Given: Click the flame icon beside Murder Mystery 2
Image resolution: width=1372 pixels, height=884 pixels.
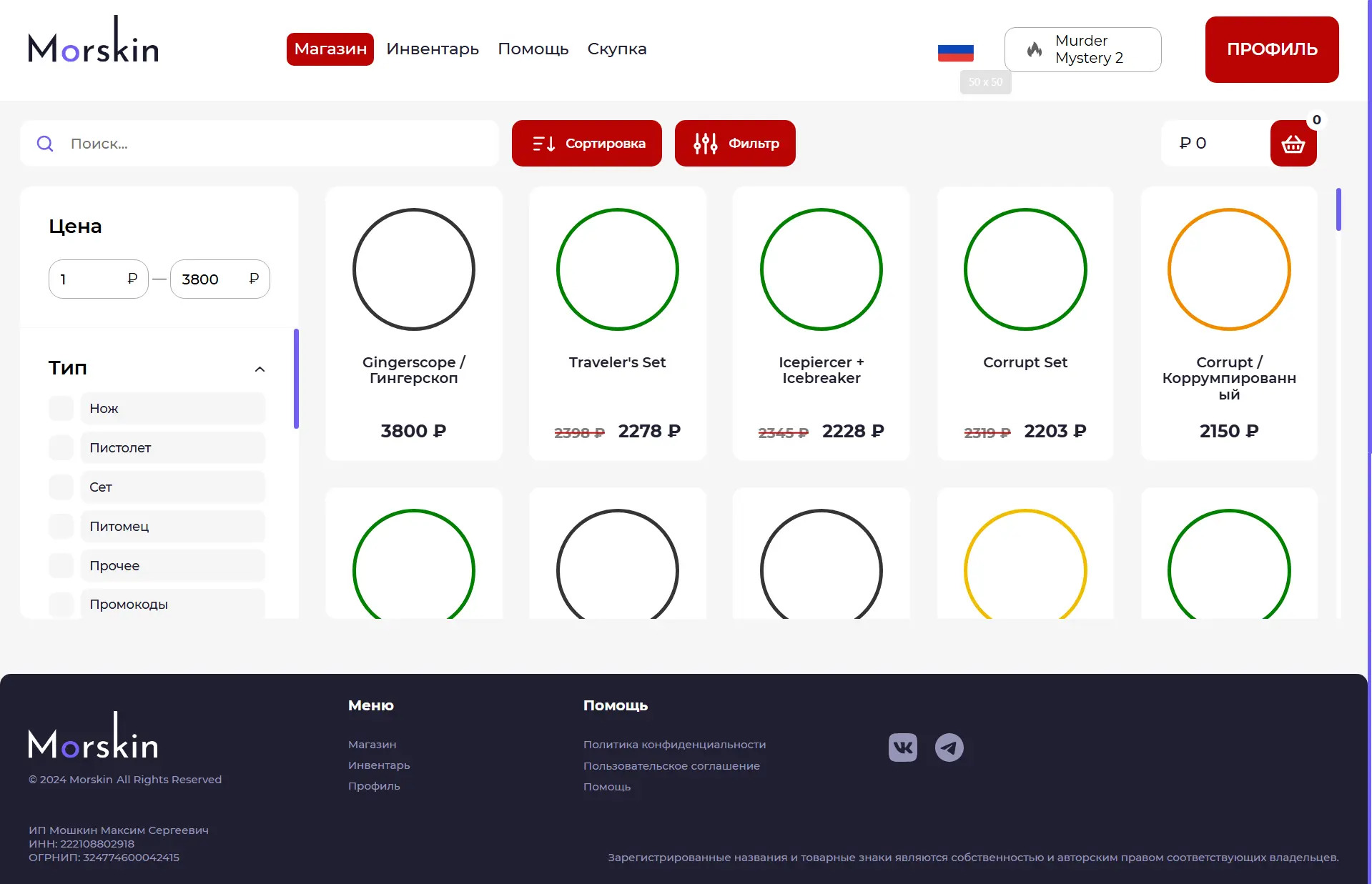Looking at the screenshot, I should point(1034,49).
